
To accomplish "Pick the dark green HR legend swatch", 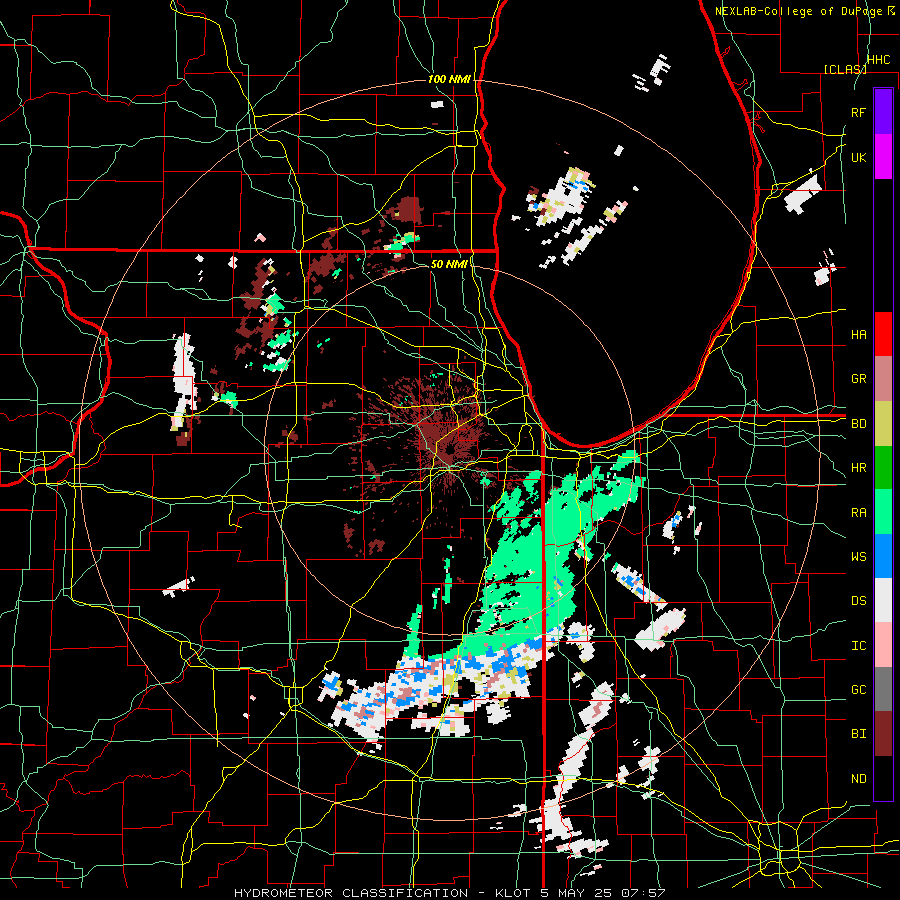I will (x=883, y=467).
